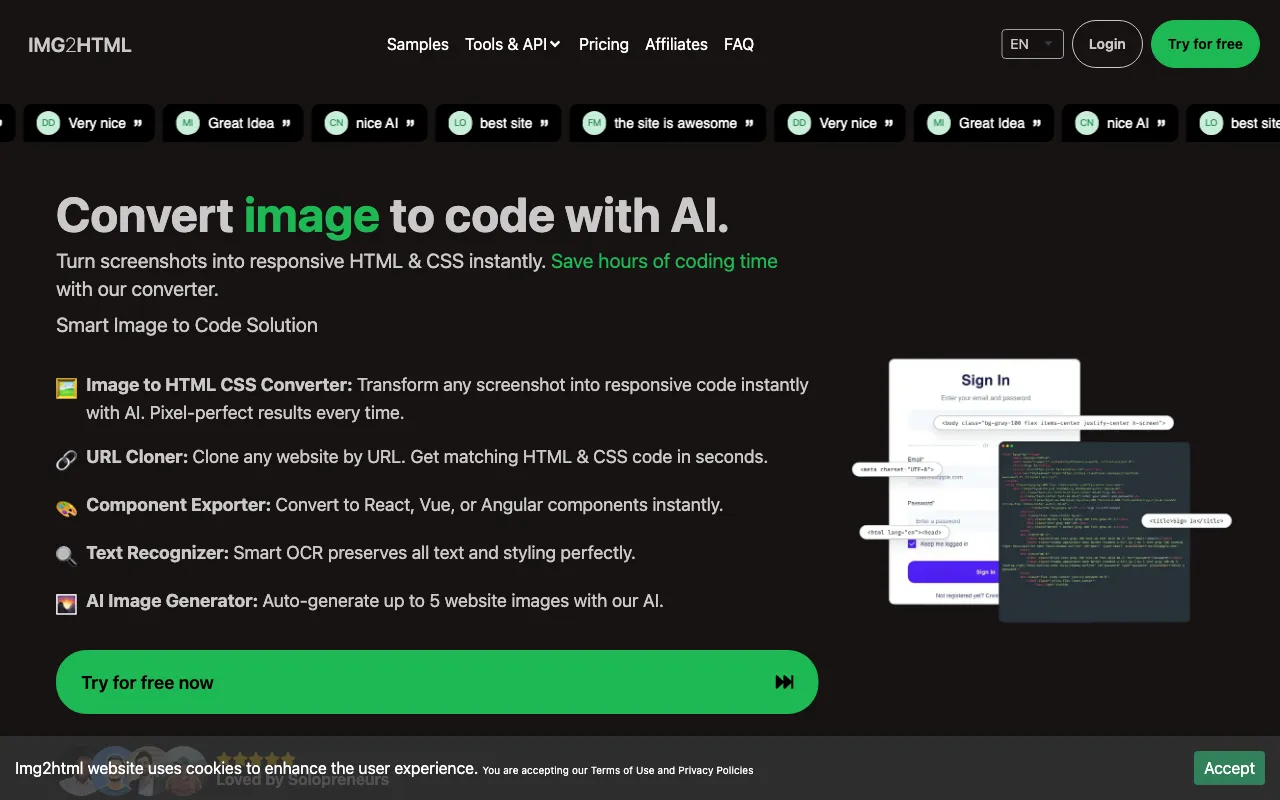The height and width of the screenshot is (800, 1280).
Task: Click the Component Exporter palette icon
Action: click(x=66, y=508)
